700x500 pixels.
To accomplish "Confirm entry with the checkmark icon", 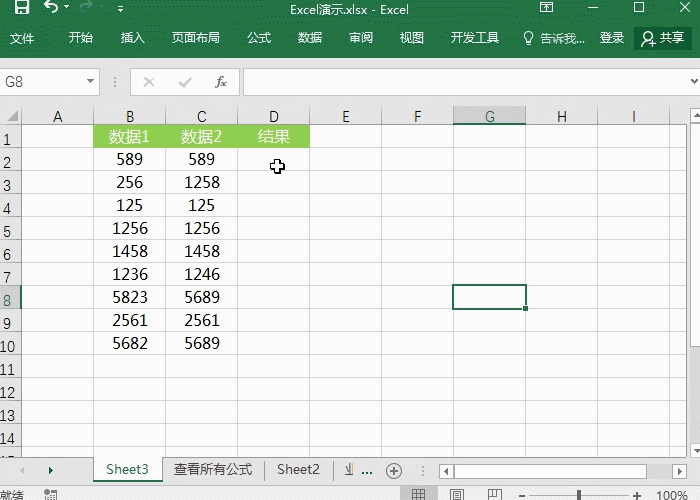I will click(x=185, y=82).
